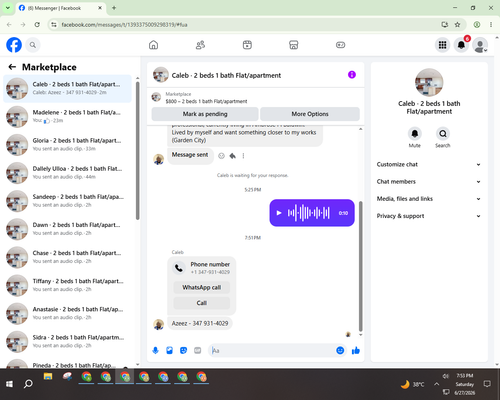Attach a file using the photo icon
This screenshot has height=400, width=500.
pos(169,350)
